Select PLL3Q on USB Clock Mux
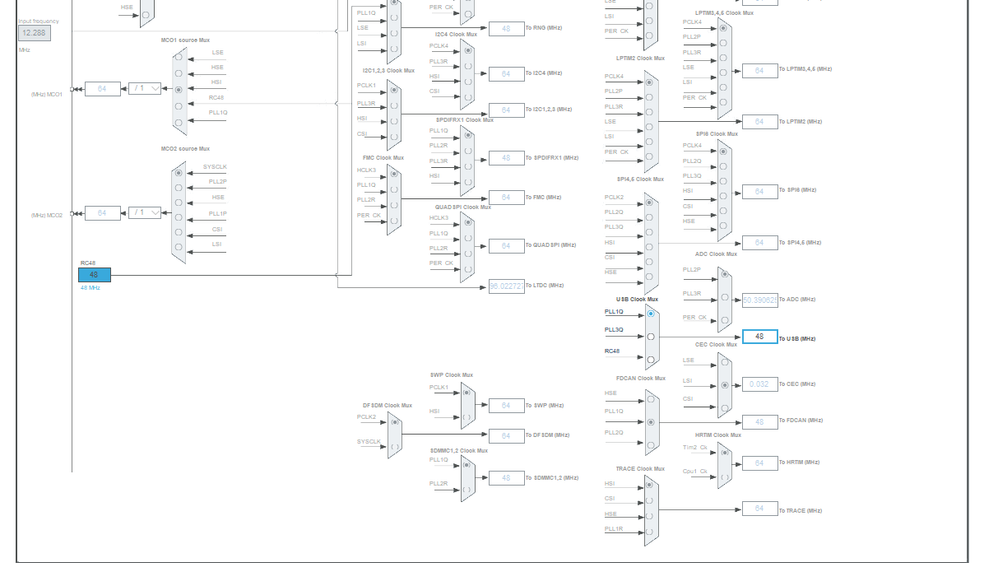998x563 pixels. click(650, 337)
